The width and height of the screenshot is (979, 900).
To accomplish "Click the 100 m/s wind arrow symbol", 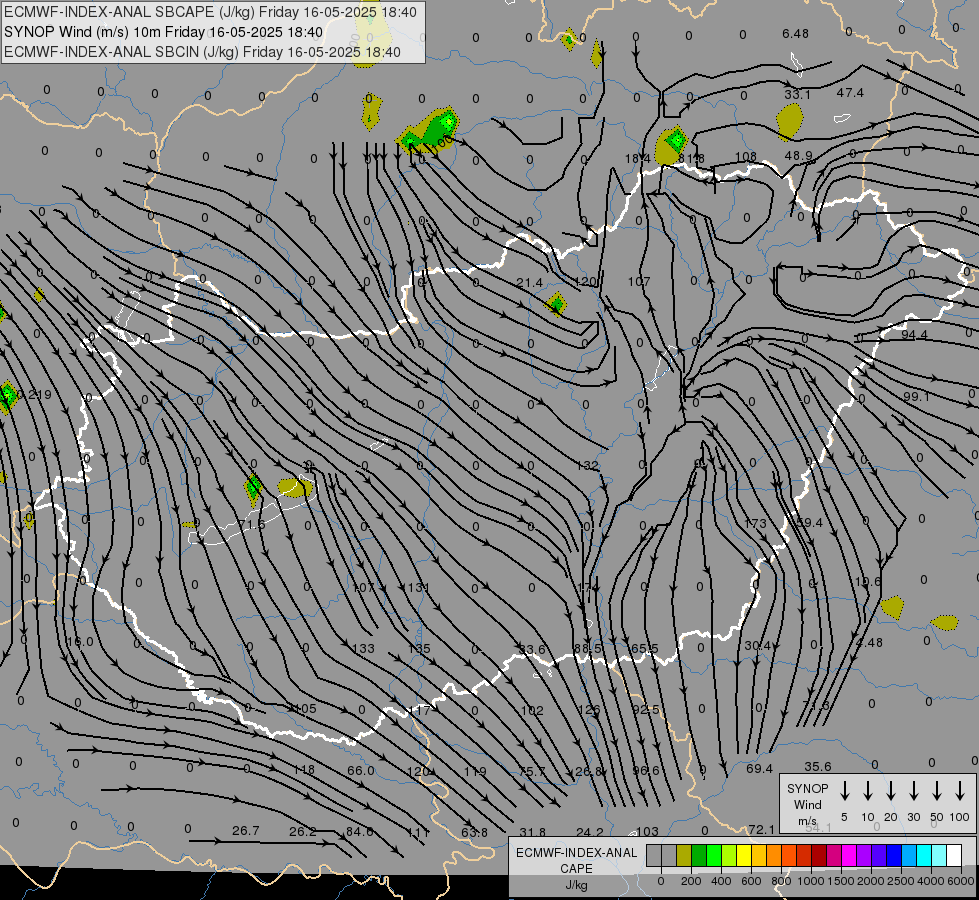I will (960, 791).
